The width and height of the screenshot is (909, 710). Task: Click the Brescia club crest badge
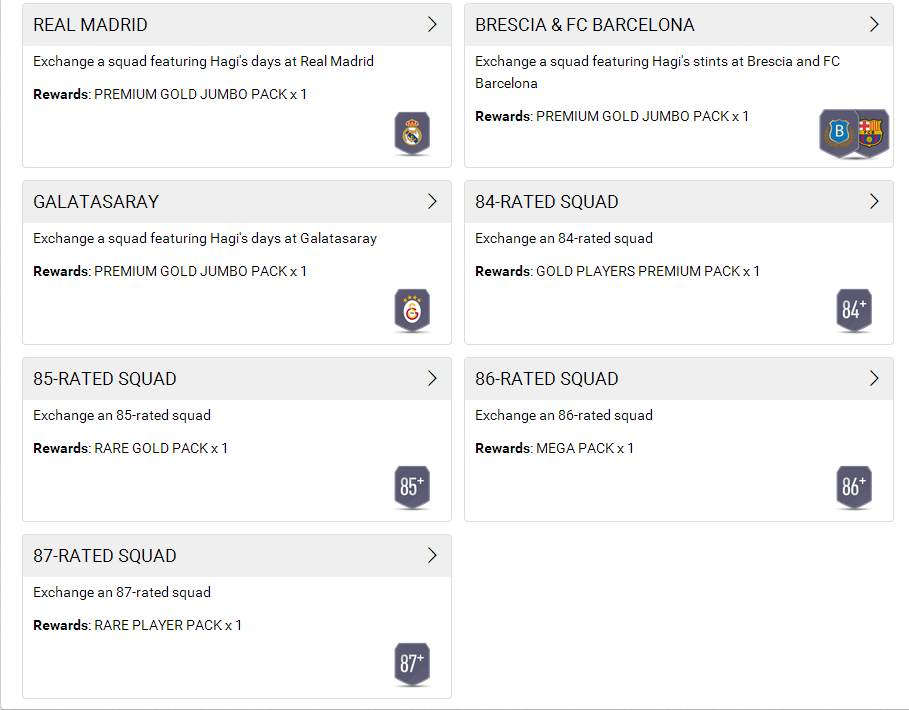pos(838,133)
